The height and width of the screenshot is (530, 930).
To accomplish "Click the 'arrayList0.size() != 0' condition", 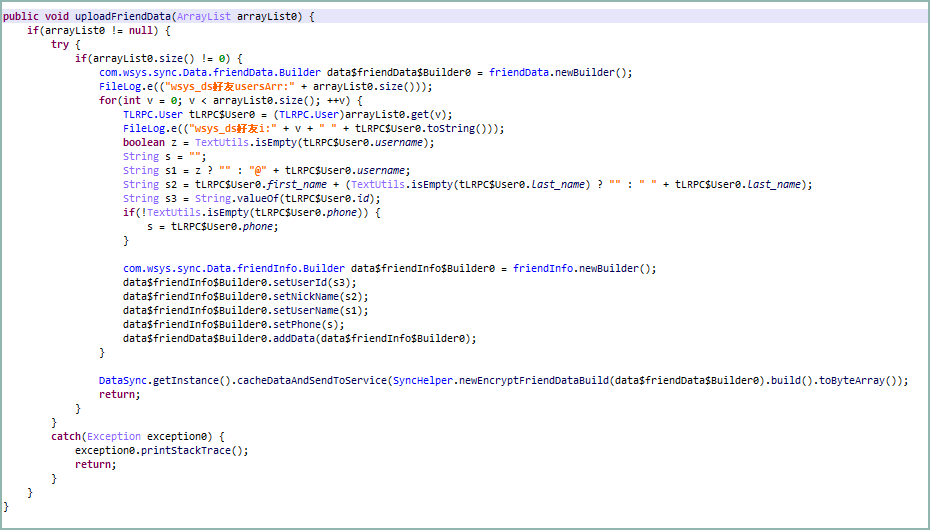I will [x=159, y=59].
